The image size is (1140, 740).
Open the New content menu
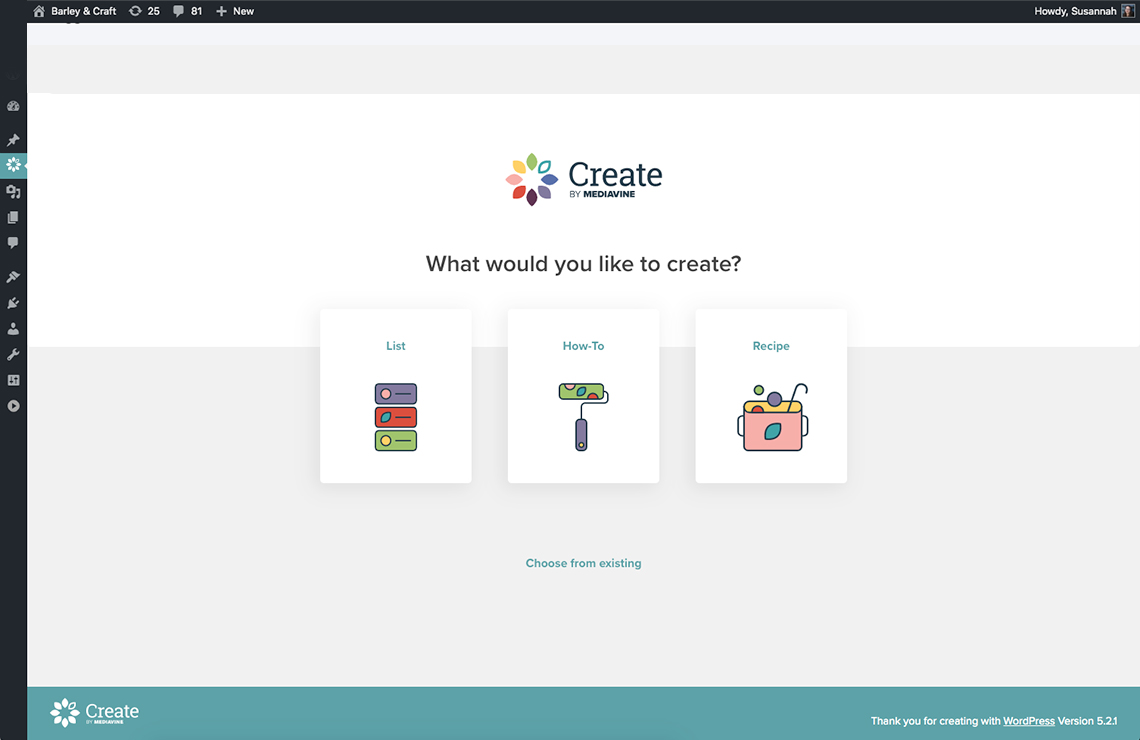tap(235, 11)
